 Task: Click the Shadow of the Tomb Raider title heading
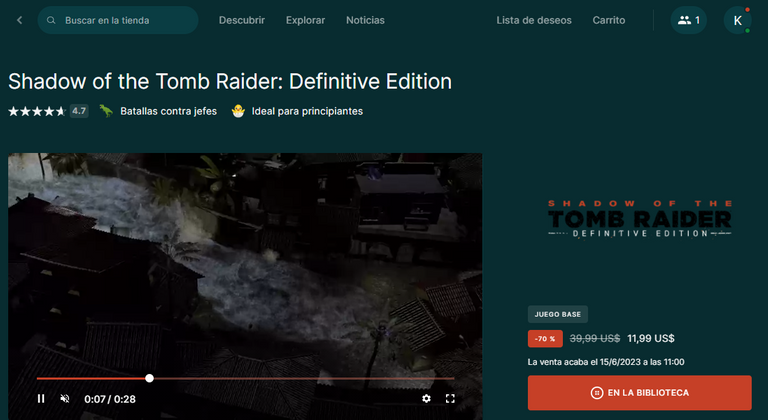230,81
